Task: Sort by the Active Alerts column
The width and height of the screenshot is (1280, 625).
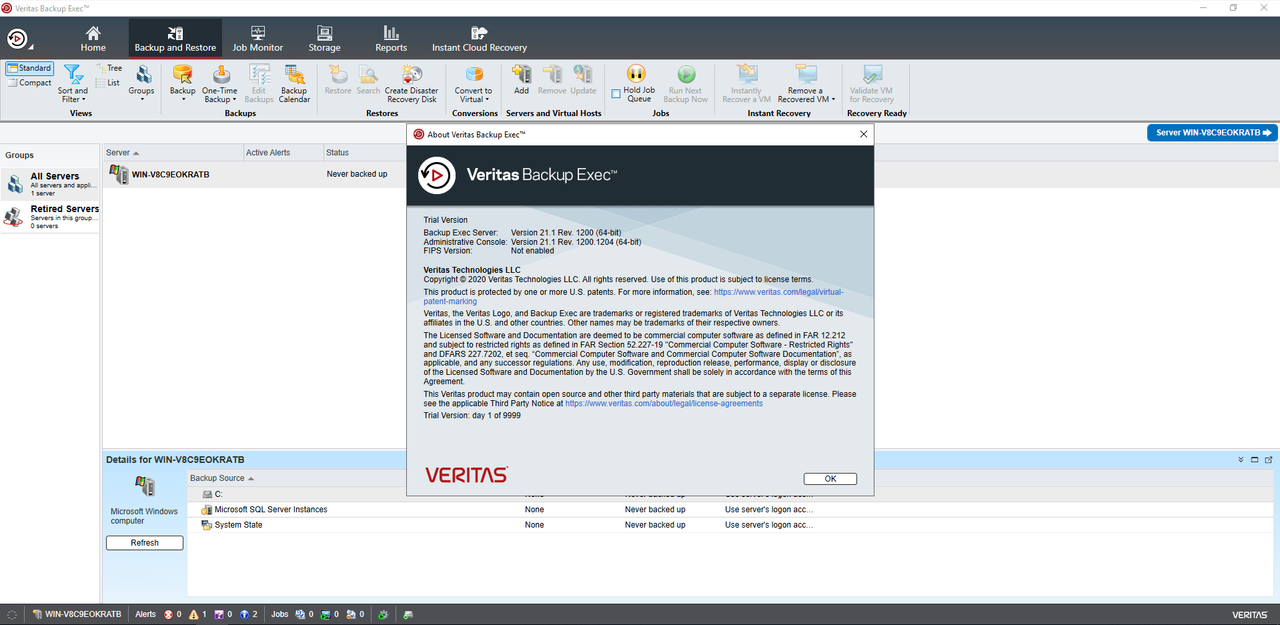Action: [283, 152]
